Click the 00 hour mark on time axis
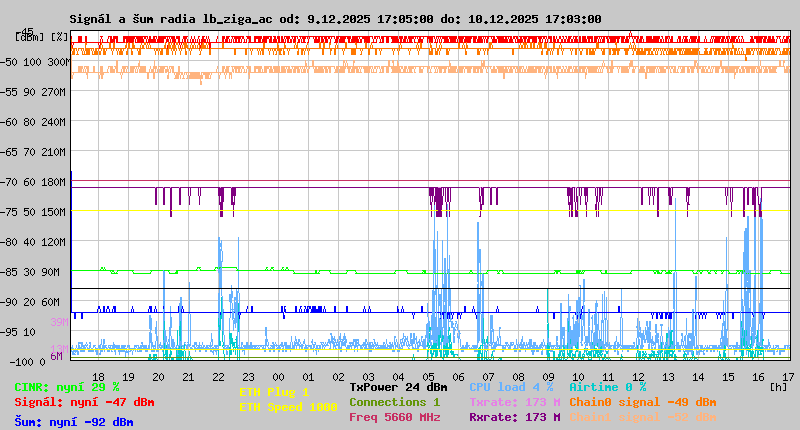 tap(278, 376)
